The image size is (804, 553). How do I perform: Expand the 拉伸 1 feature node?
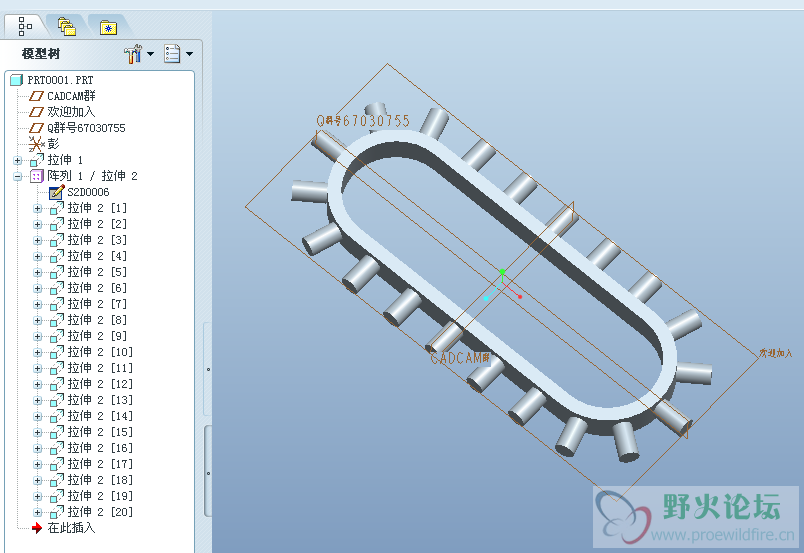[17, 160]
